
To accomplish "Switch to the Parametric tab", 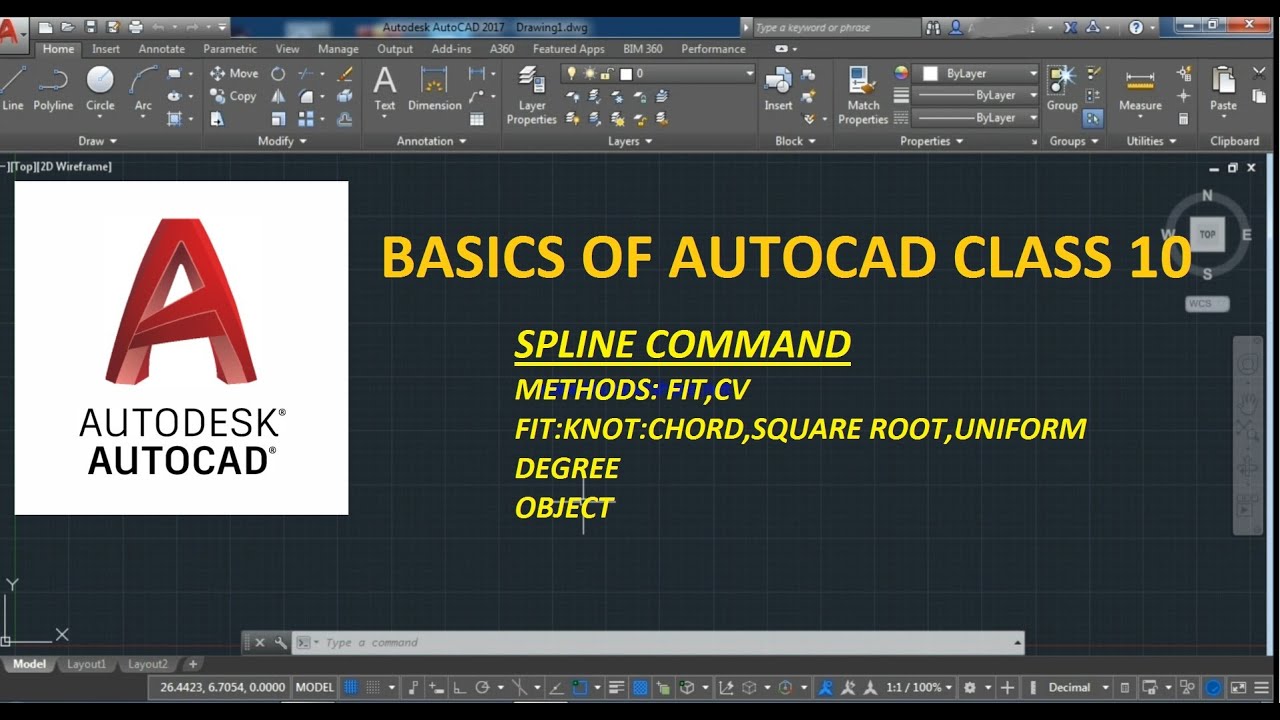I will pyautogui.click(x=231, y=49).
